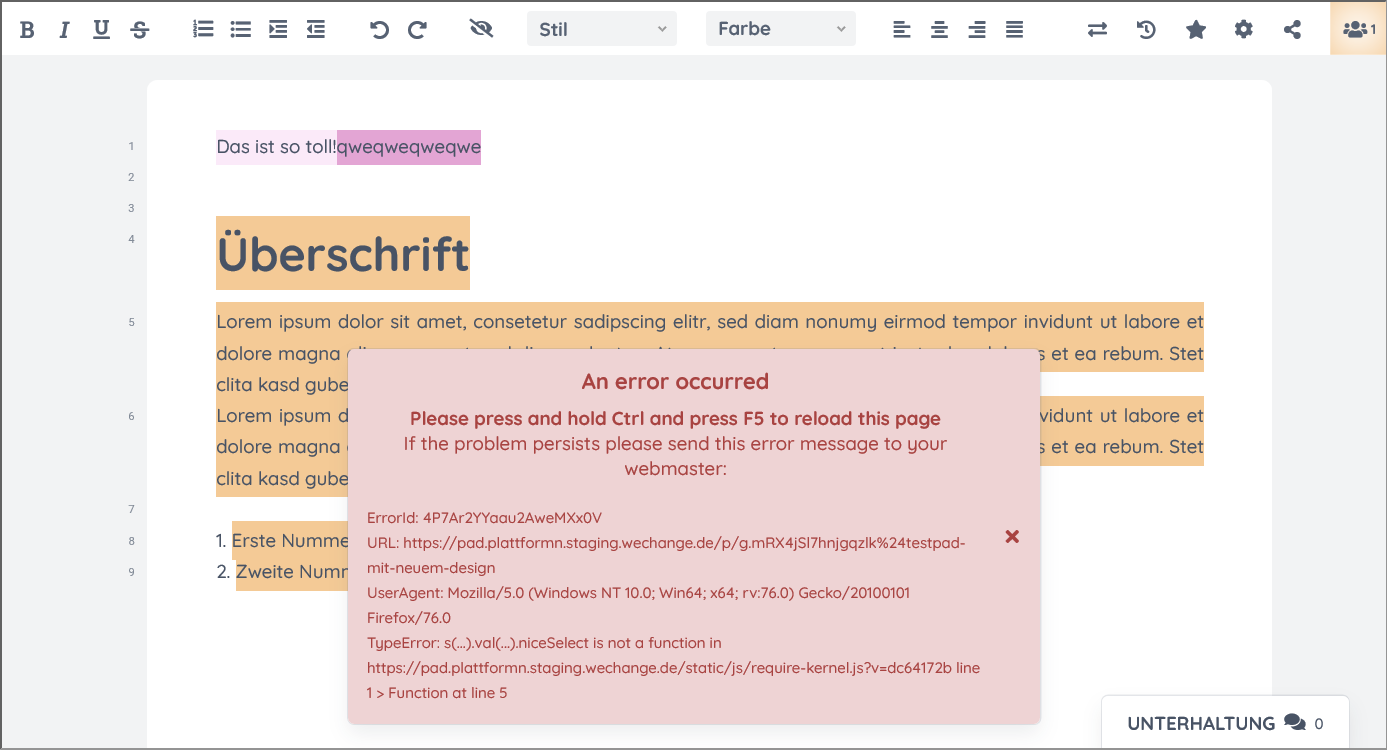Click 'Zweite Numm' list item

click(x=292, y=572)
